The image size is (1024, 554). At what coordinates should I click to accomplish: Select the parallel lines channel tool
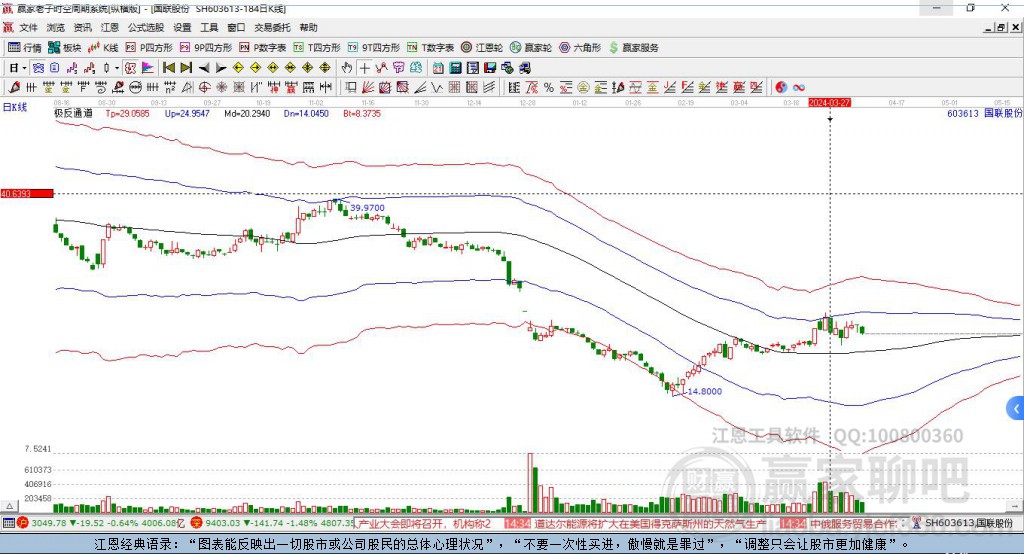click(x=489, y=87)
